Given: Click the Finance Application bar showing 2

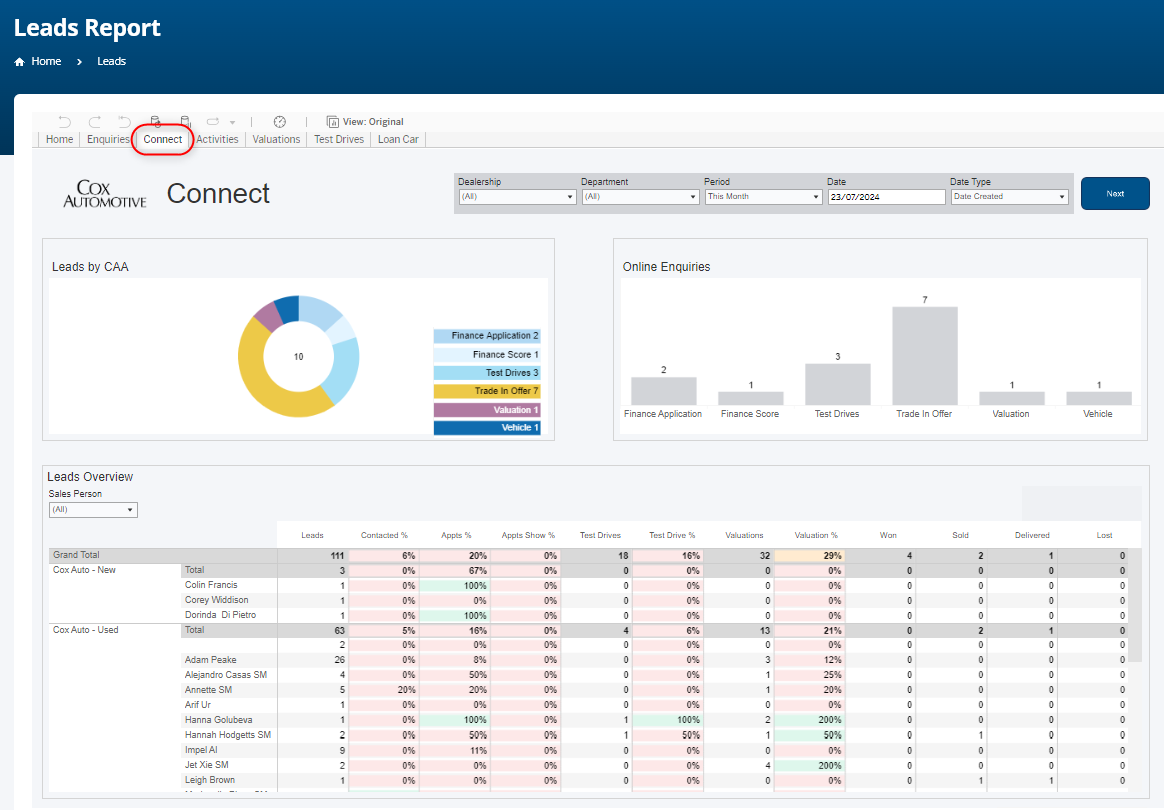Looking at the screenshot, I should click(664, 391).
